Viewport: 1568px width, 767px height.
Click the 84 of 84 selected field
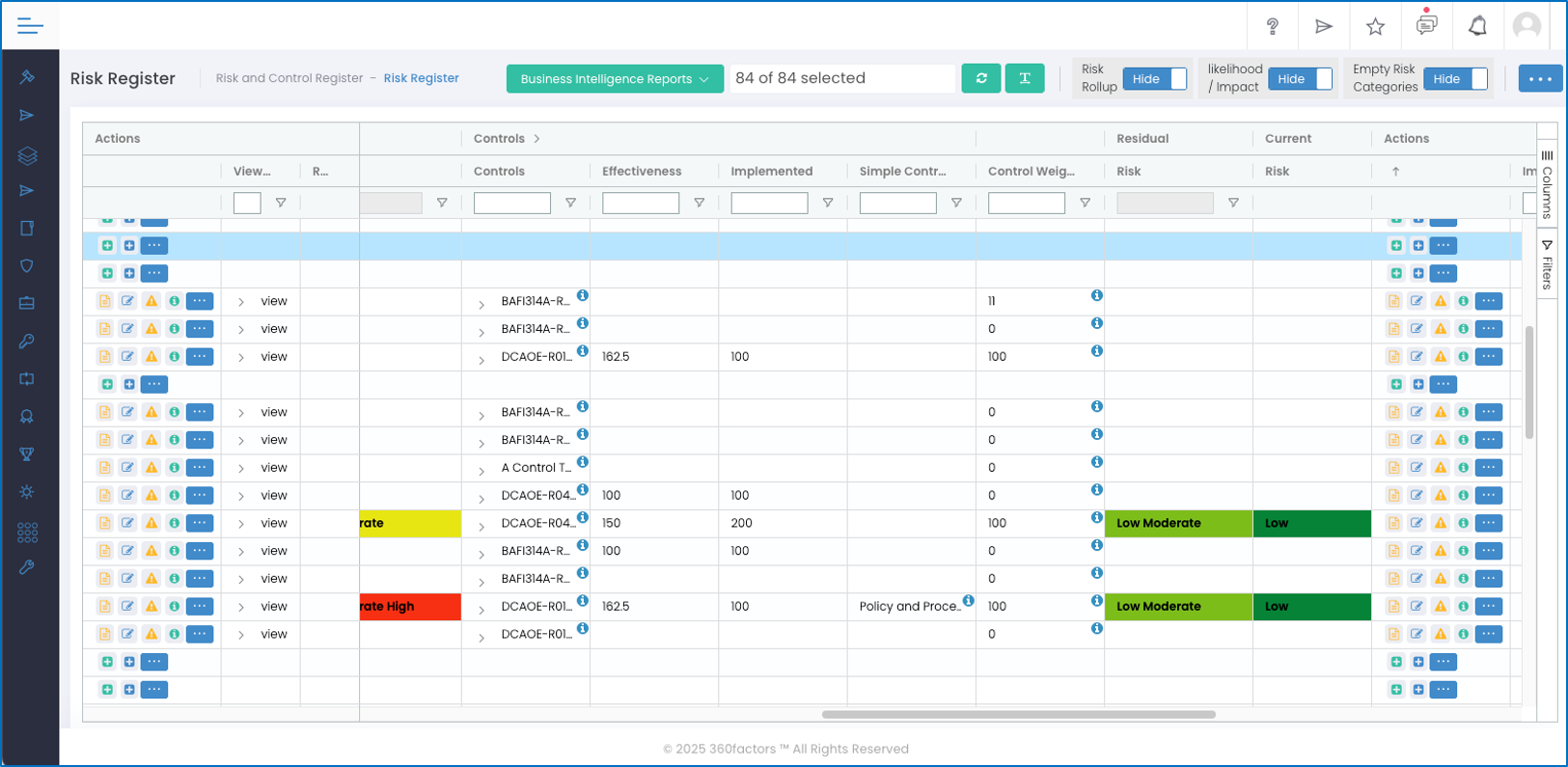[x=841, y=78]
